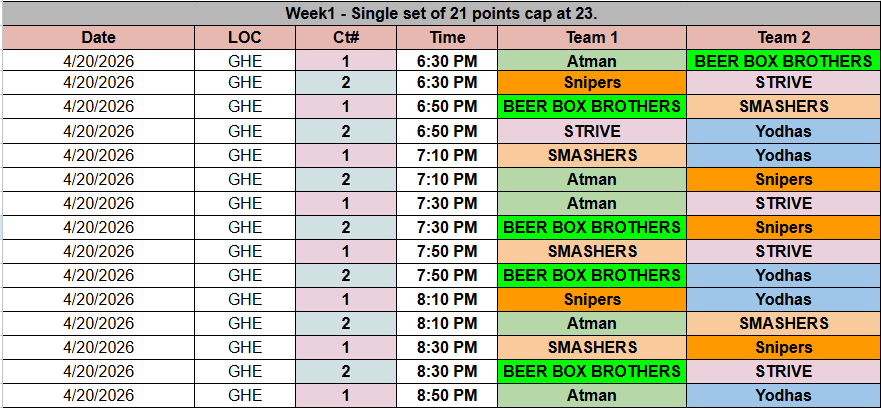Click the Ct# column header
Screen dimensions: 881x408
point(346,38)
